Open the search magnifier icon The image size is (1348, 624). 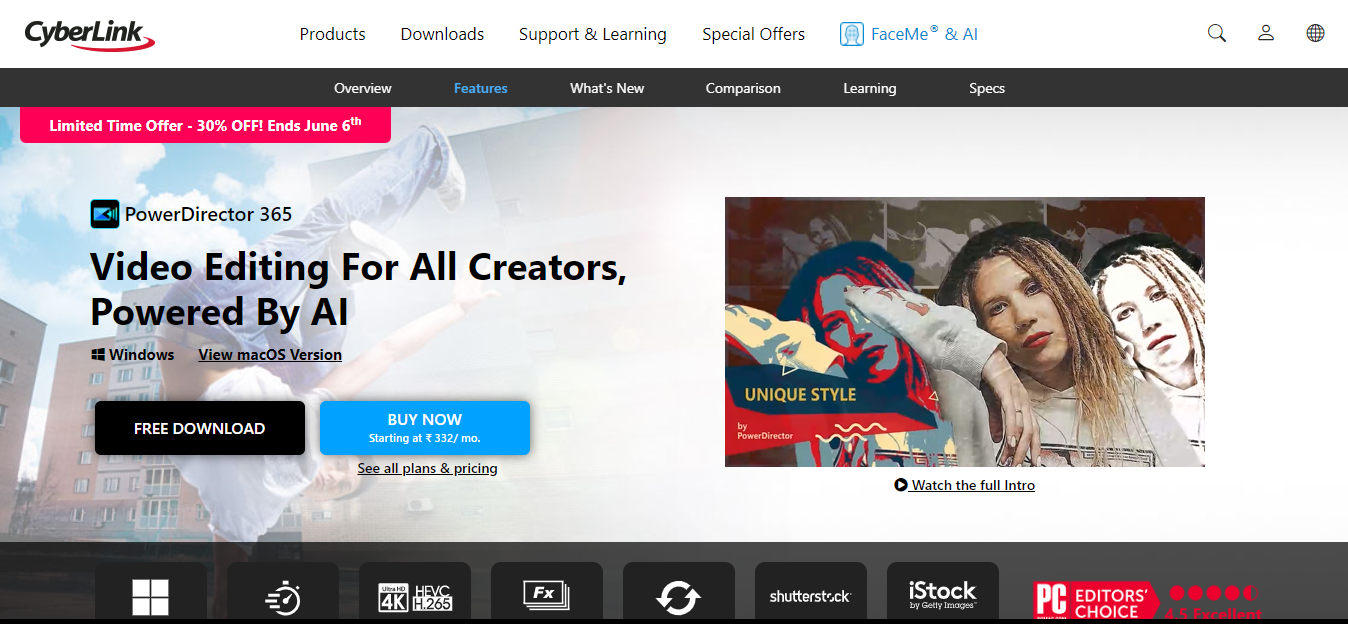pyautogui.click(x=1216, y=33)
